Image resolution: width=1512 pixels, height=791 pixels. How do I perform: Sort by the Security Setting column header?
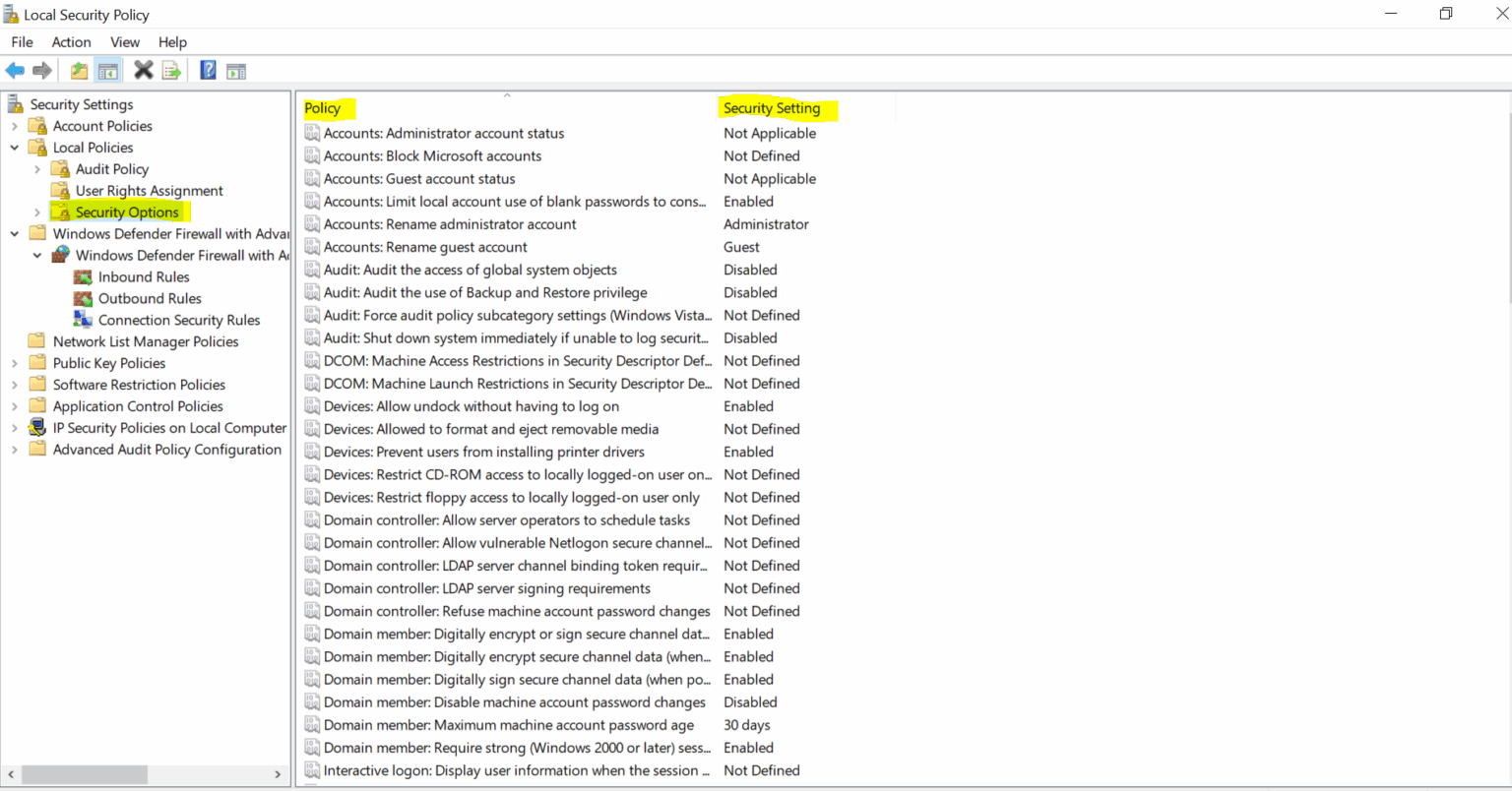coord(778,108)
